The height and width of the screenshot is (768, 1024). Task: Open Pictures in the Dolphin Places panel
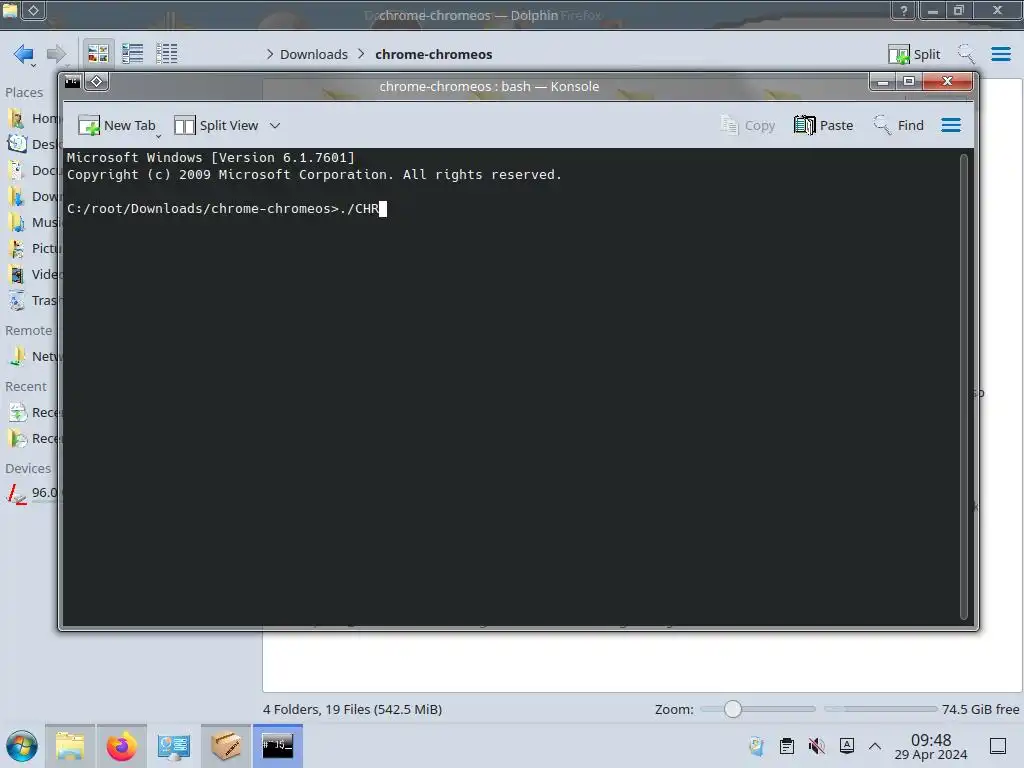tap(33, 249)
